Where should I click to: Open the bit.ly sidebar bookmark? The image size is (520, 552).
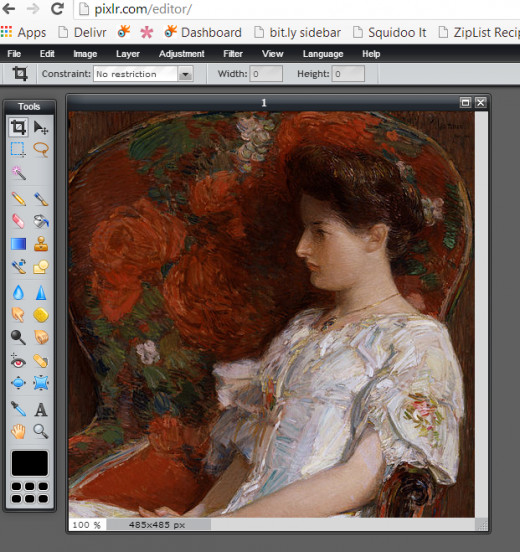click(x=297, y=32)
